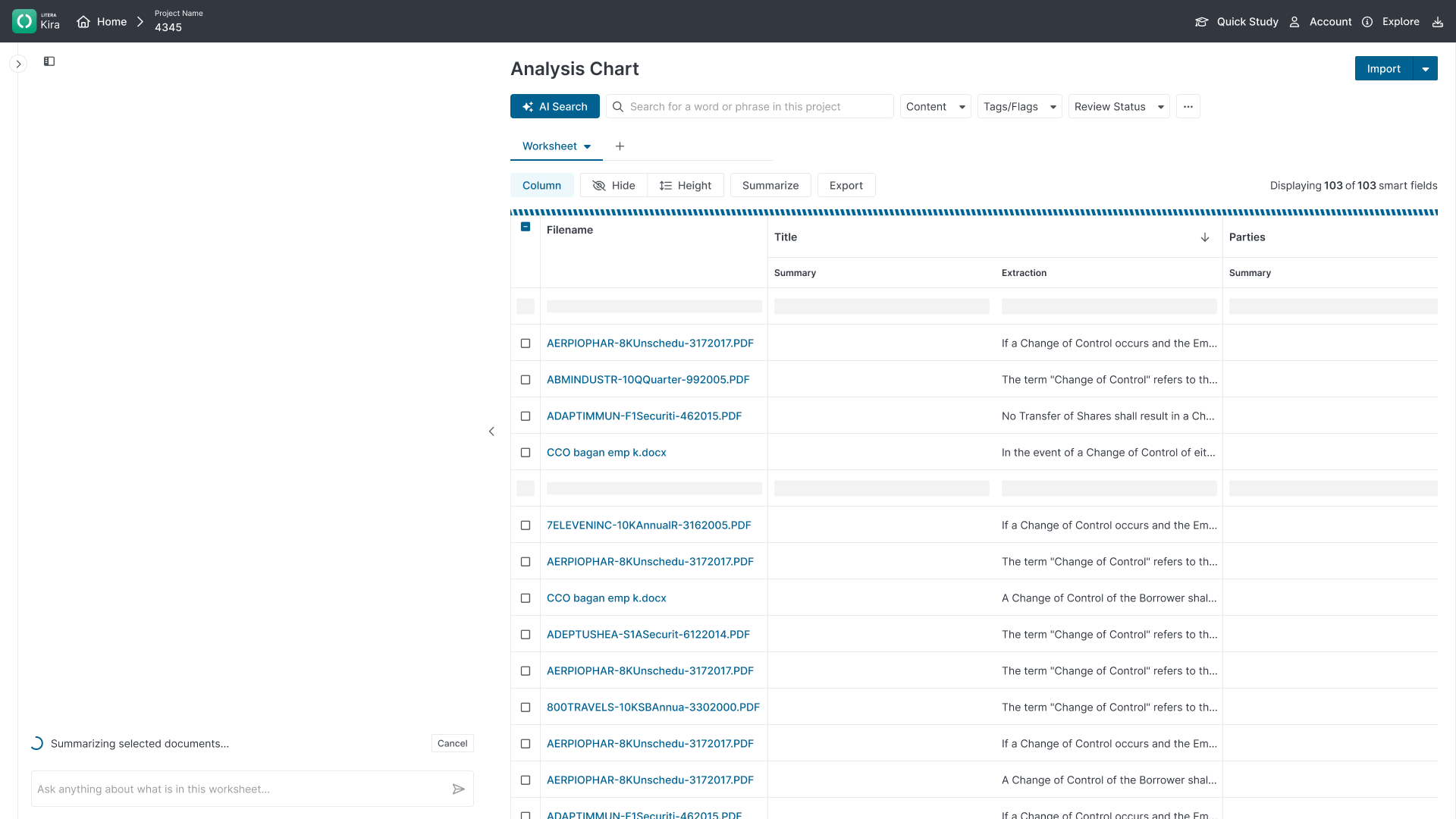The width and height of the screenshot is (1456, 819).
Task: Check the 7ELEVENINC-10KAnnualR-3162005.PDF row box
Action: (526, 526)
